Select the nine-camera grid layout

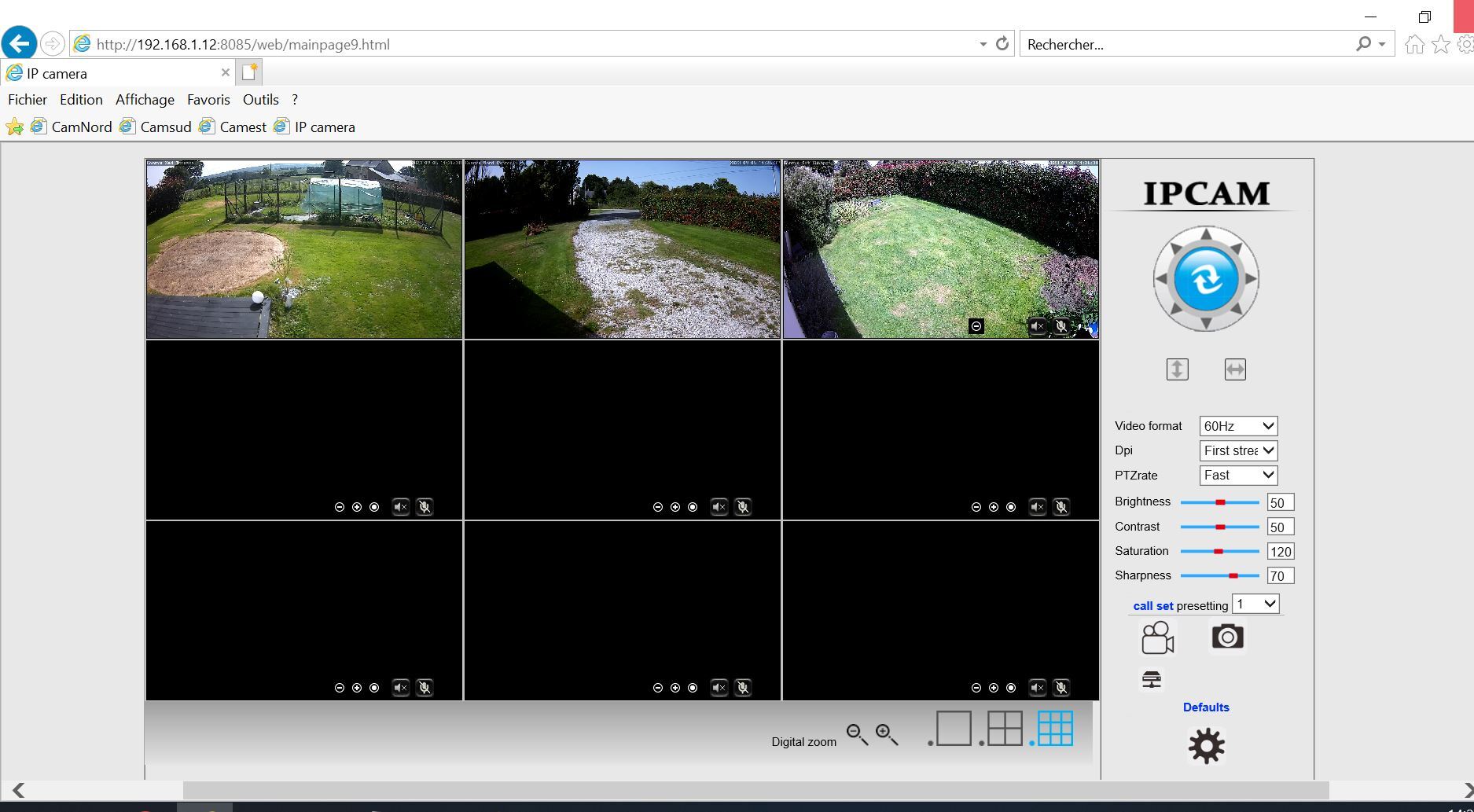1055,729
